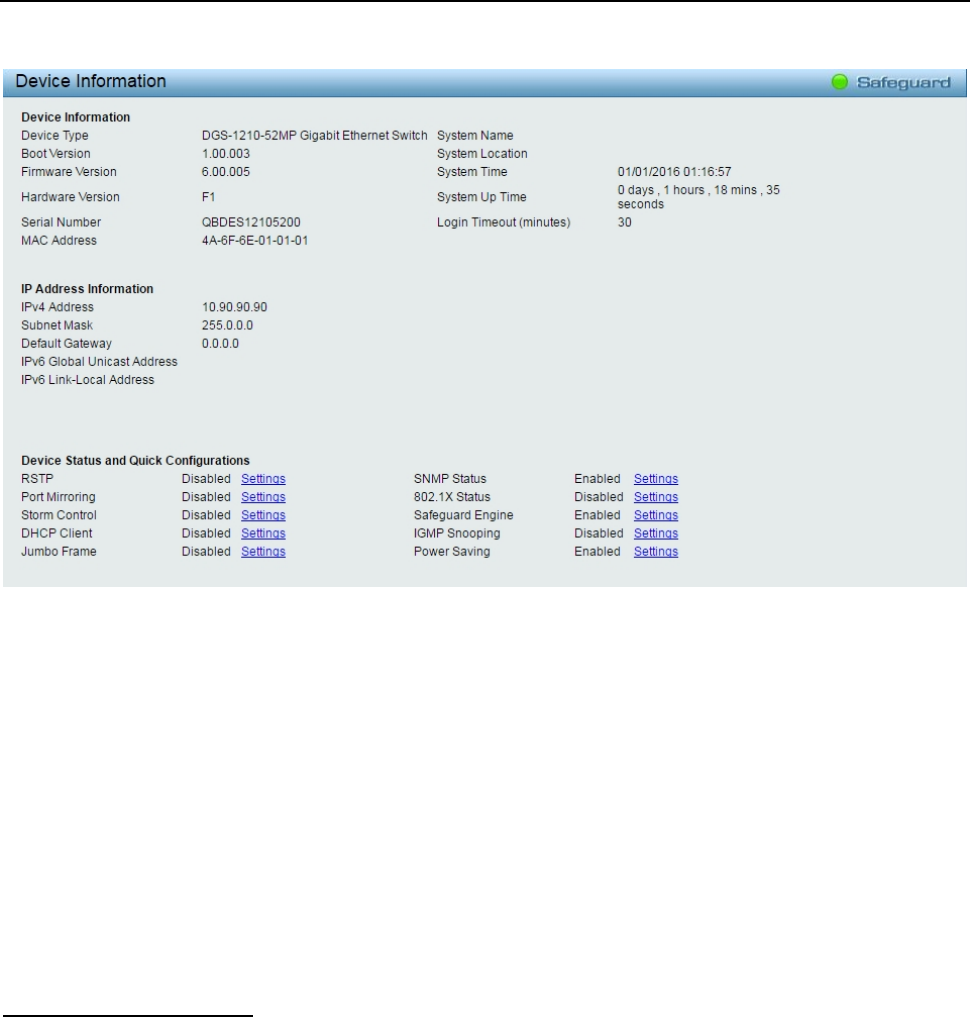Image resolution: width=970 pixels, height=1017 pixels.
Task: Click the IPv6 Link-Local Address label
Action: coord(88,380)
